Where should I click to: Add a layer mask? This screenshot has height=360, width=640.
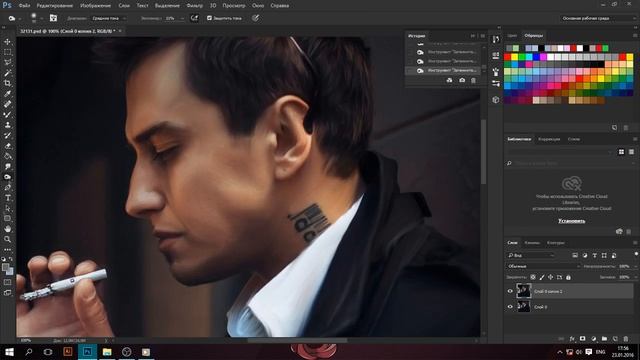pyautogui.click(x=582, y=339)
